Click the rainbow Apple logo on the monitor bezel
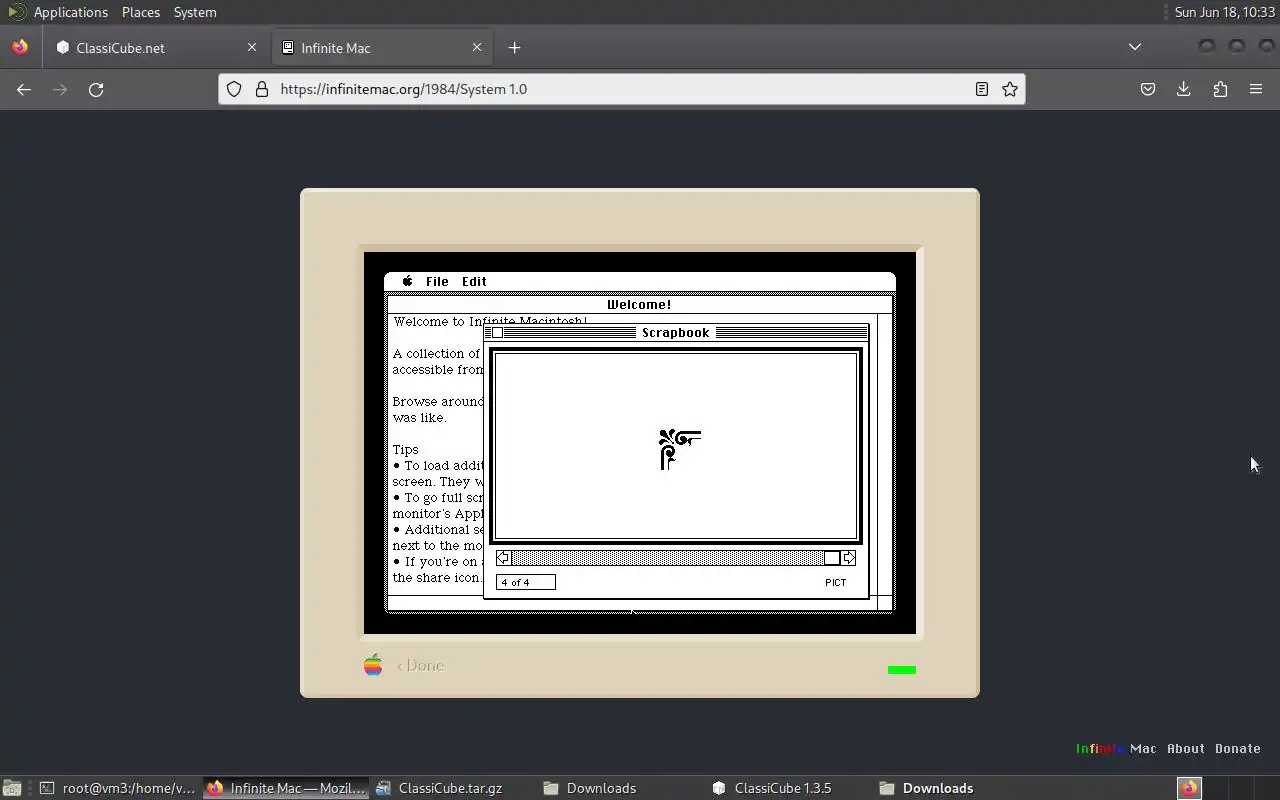The width and height of the screenshot is (1280, 800). [373, 665]
